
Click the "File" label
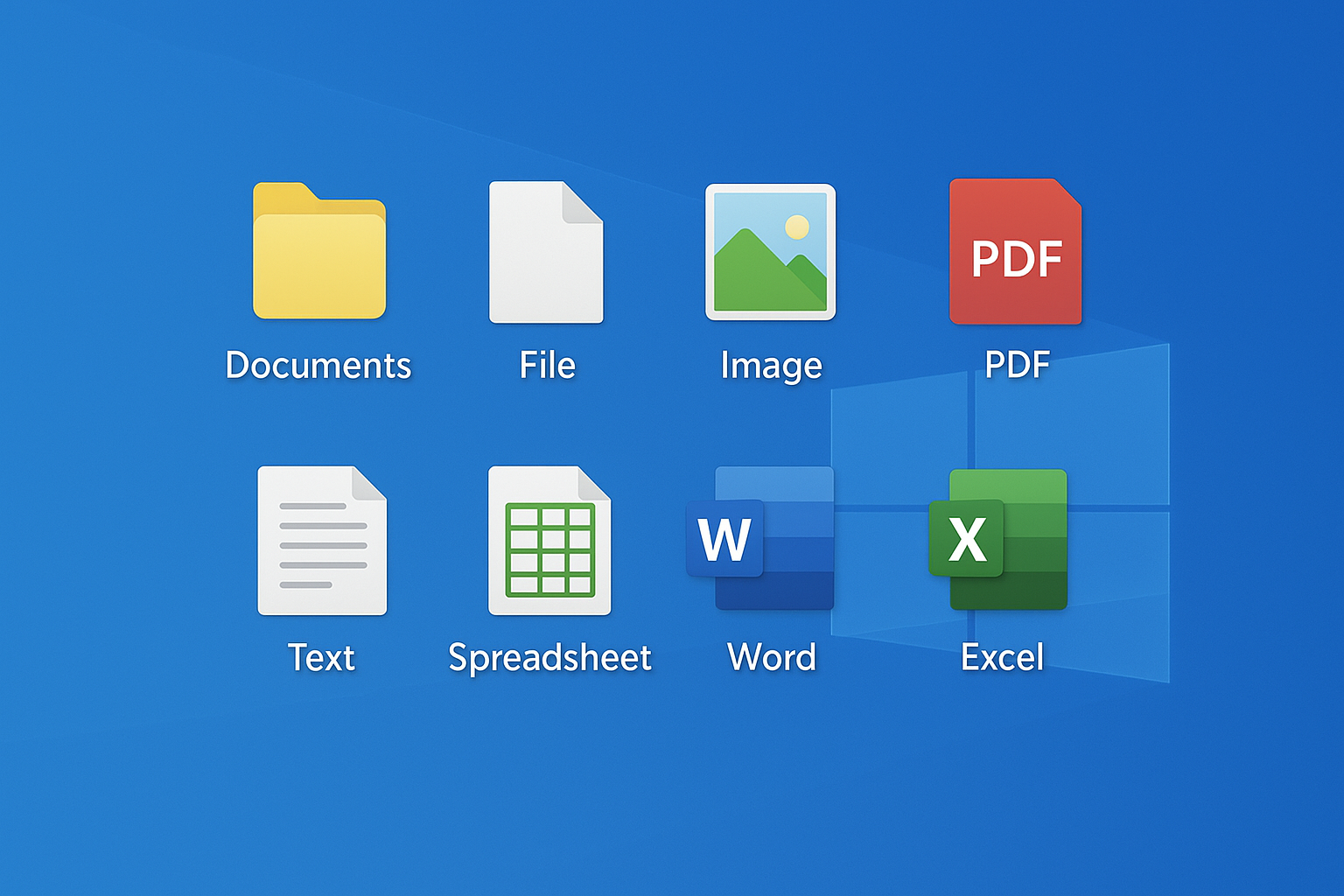tap(548, 365)
